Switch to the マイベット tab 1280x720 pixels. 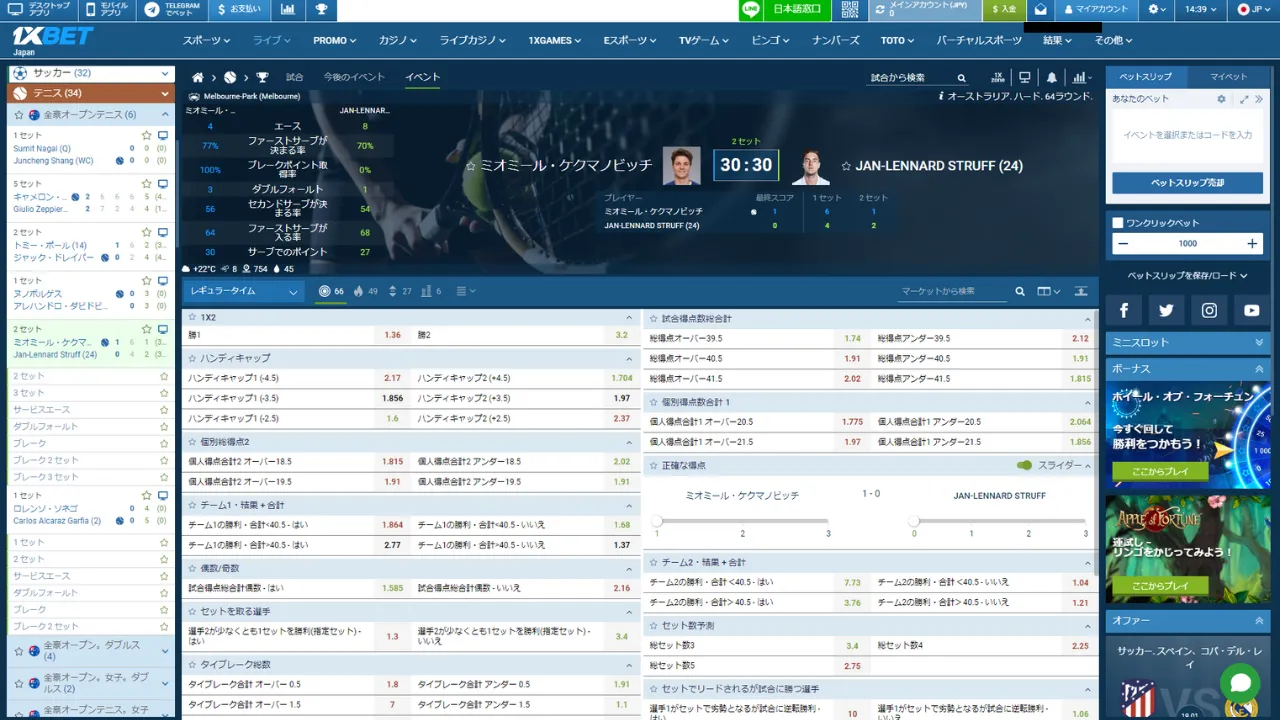click(1228, 77)
